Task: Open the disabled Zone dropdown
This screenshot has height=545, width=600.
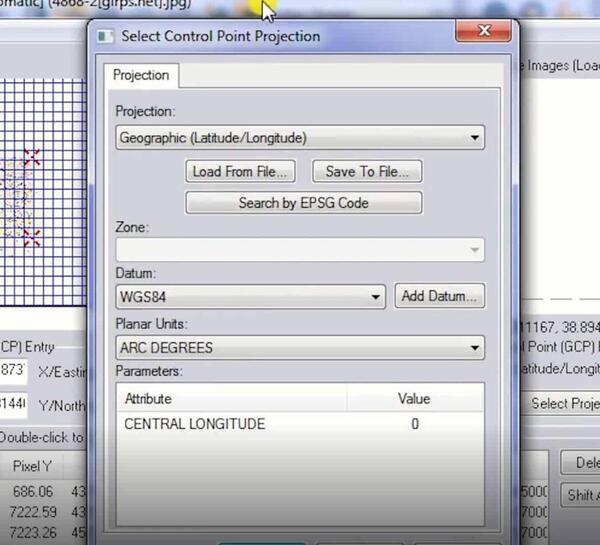Action: [300, 250]
